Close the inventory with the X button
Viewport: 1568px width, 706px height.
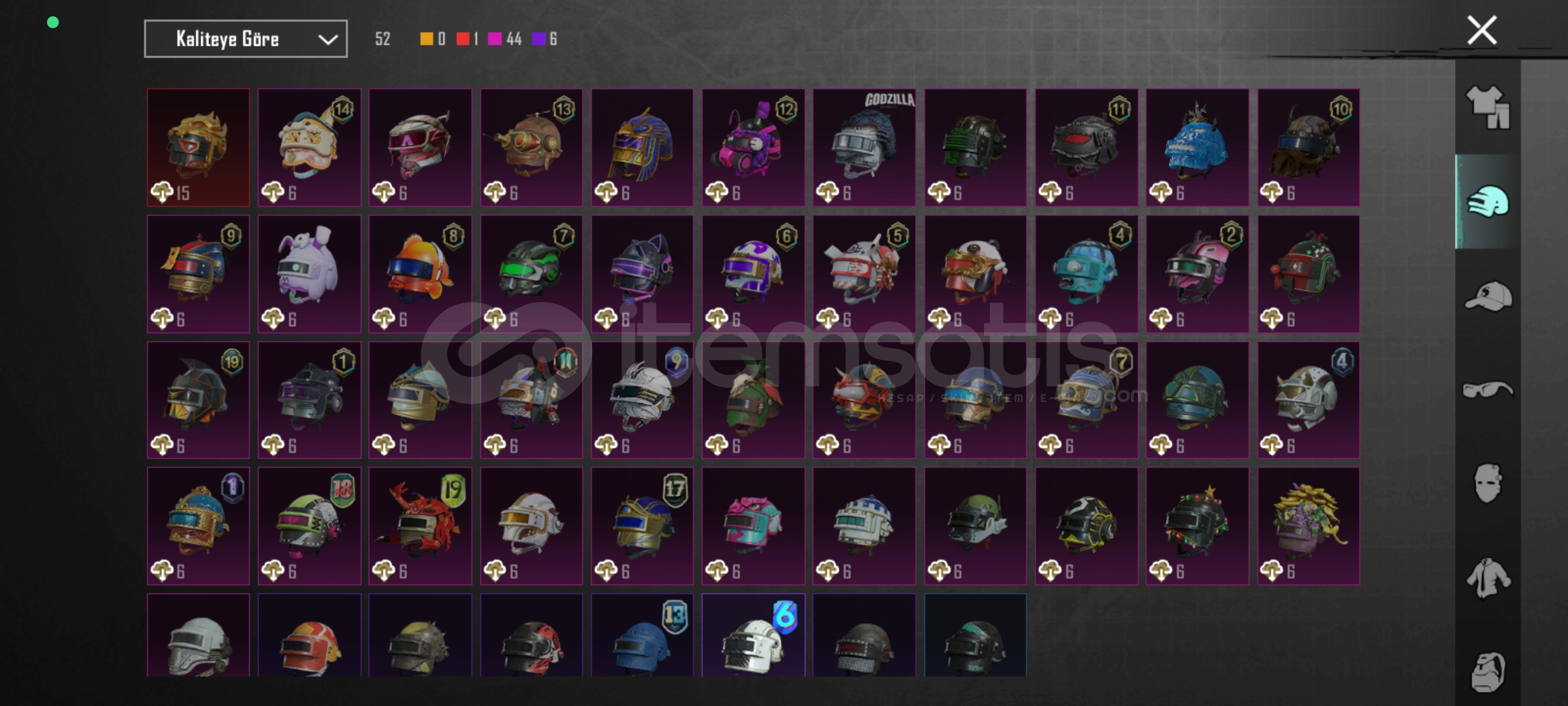click(x=1482, y=30)
